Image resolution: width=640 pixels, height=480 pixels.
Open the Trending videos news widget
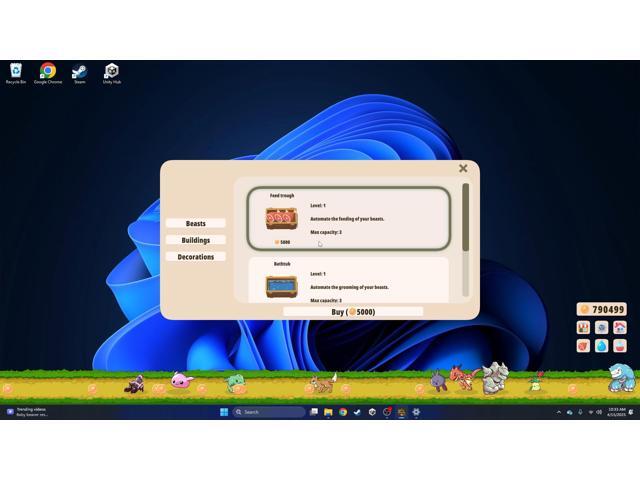pos(27,412)
